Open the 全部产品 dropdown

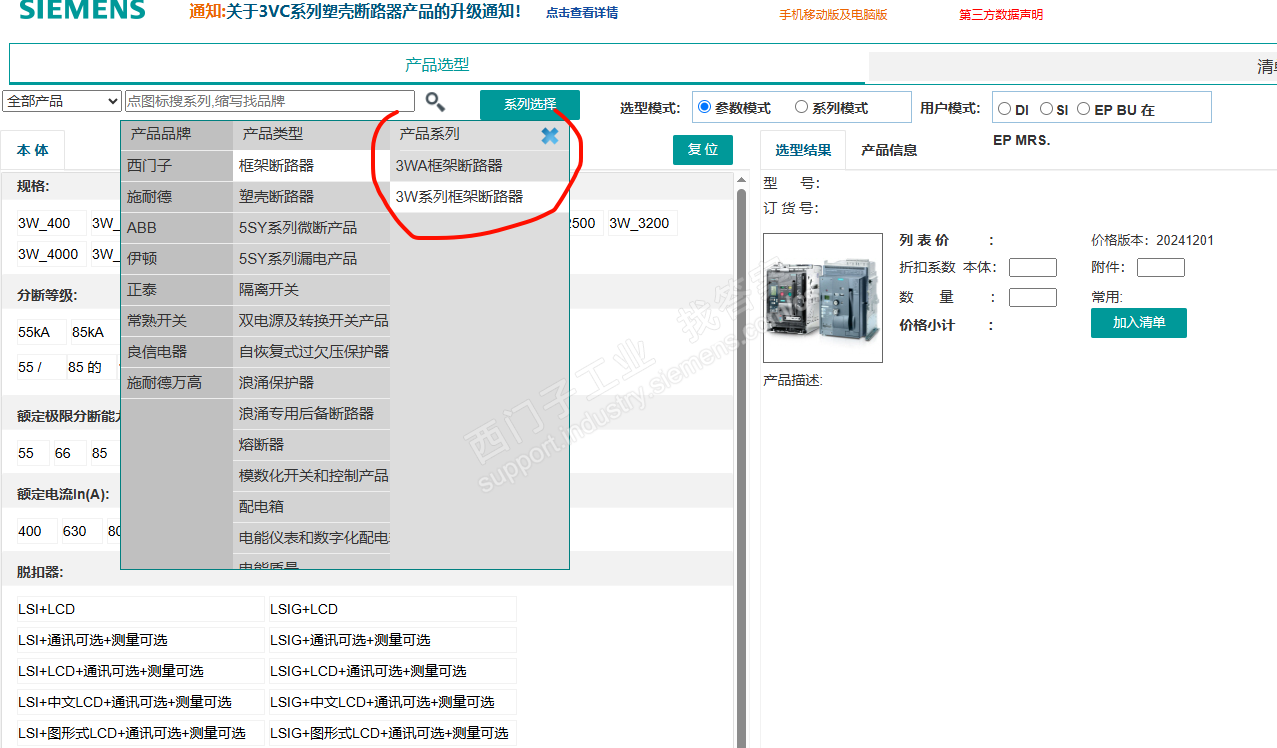(x=62, y=101)
